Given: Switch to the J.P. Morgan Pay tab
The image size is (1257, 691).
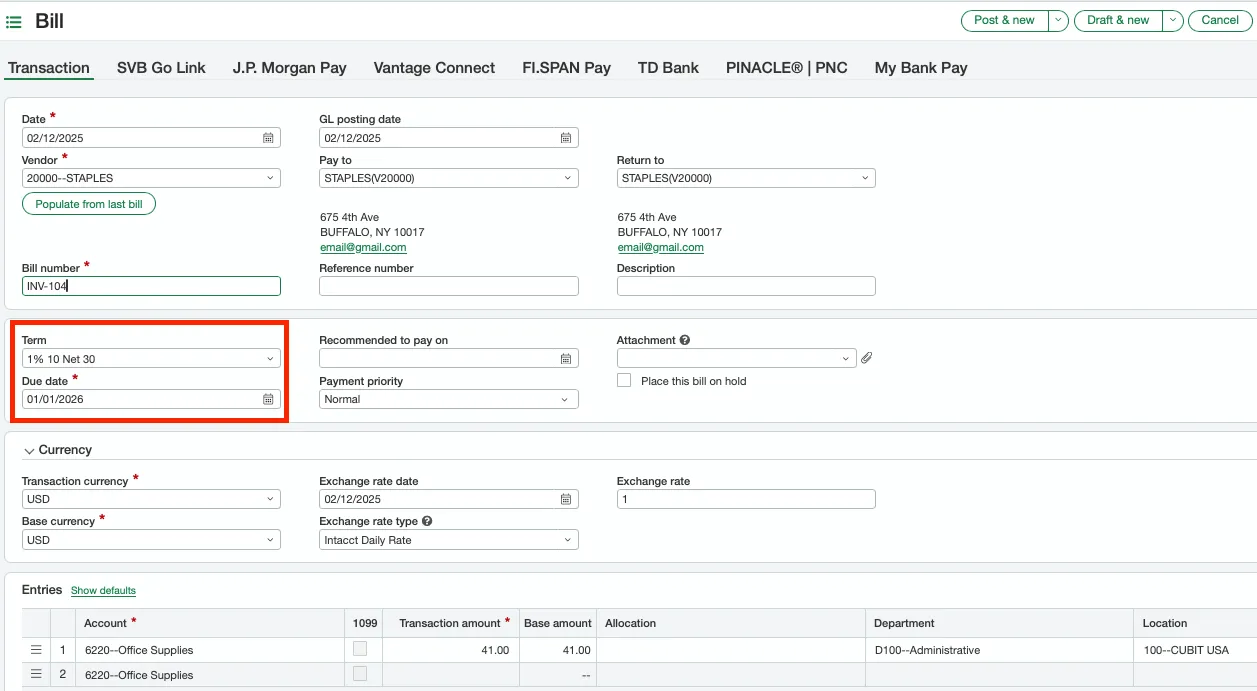Looking at the screenshot, I should click(290, 68).
